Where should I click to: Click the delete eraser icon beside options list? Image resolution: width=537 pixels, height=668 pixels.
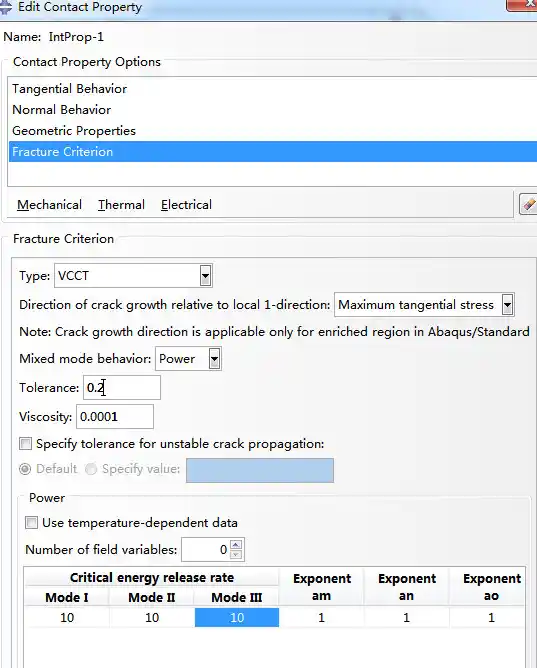coord(529,204)
